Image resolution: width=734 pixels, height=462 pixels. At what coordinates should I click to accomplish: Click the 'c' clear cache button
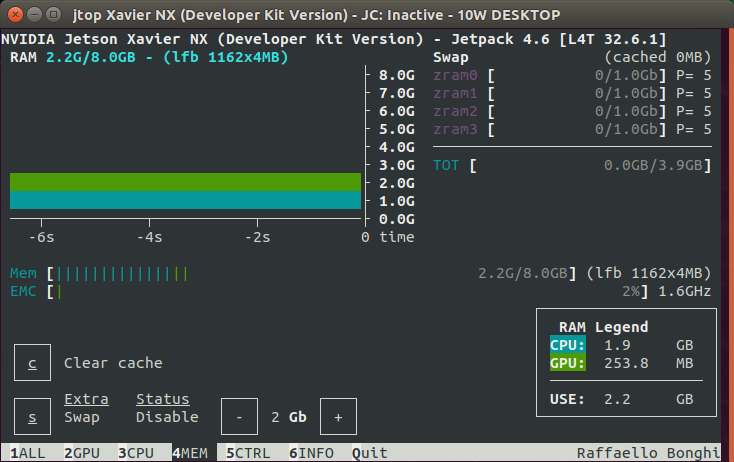(32, 363)
